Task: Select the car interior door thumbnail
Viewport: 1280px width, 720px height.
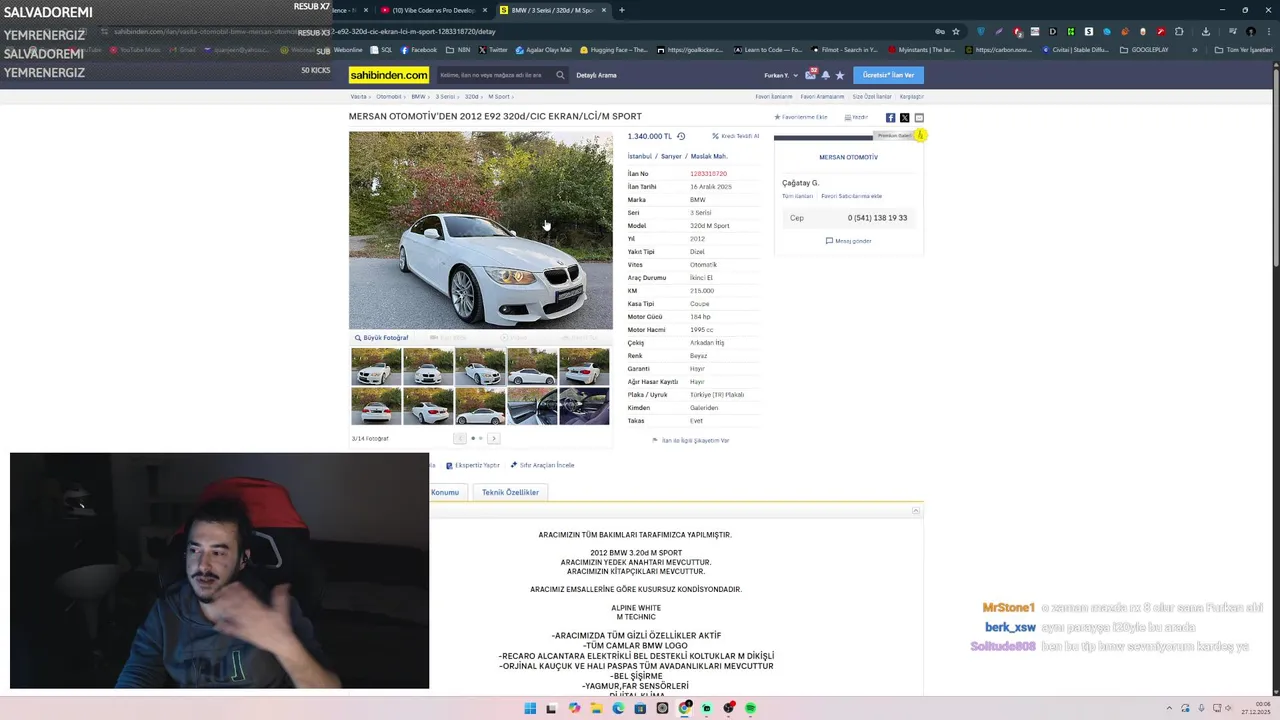Action: click(x=532, y=406)
